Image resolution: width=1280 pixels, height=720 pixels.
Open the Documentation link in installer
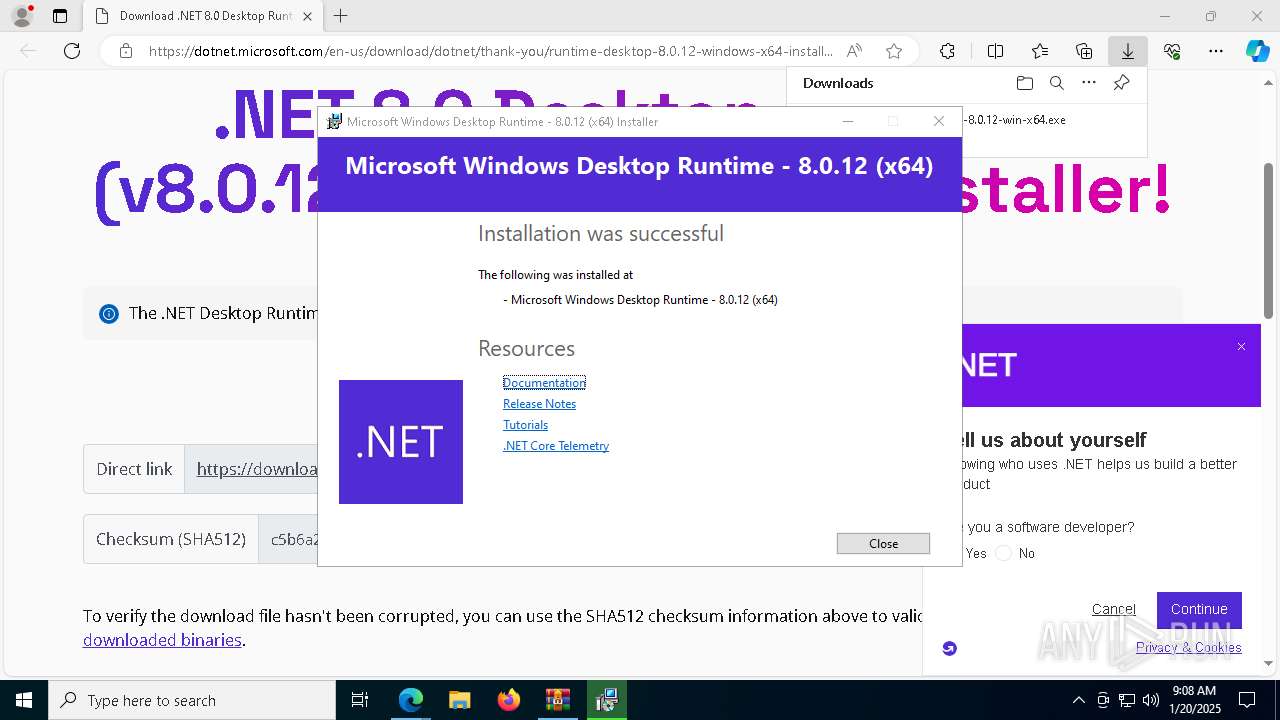coord(544,383)
